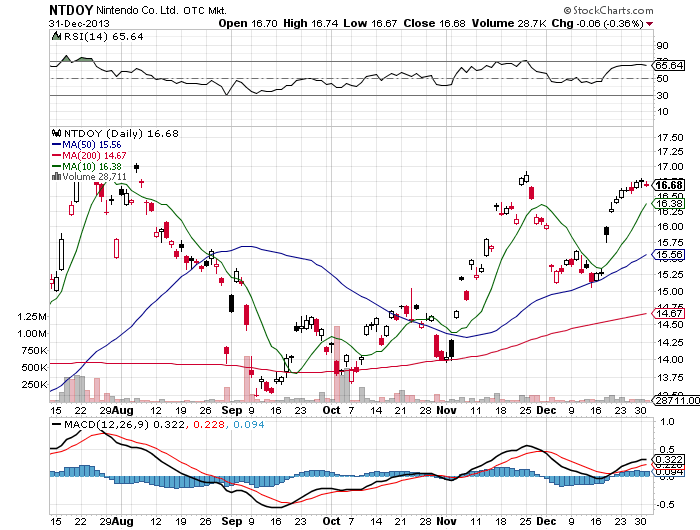This screenshot has height=530, width=700.
Task: Click the volume bars icon in legend
Action: pyautogui.click(x=56, y=176)
